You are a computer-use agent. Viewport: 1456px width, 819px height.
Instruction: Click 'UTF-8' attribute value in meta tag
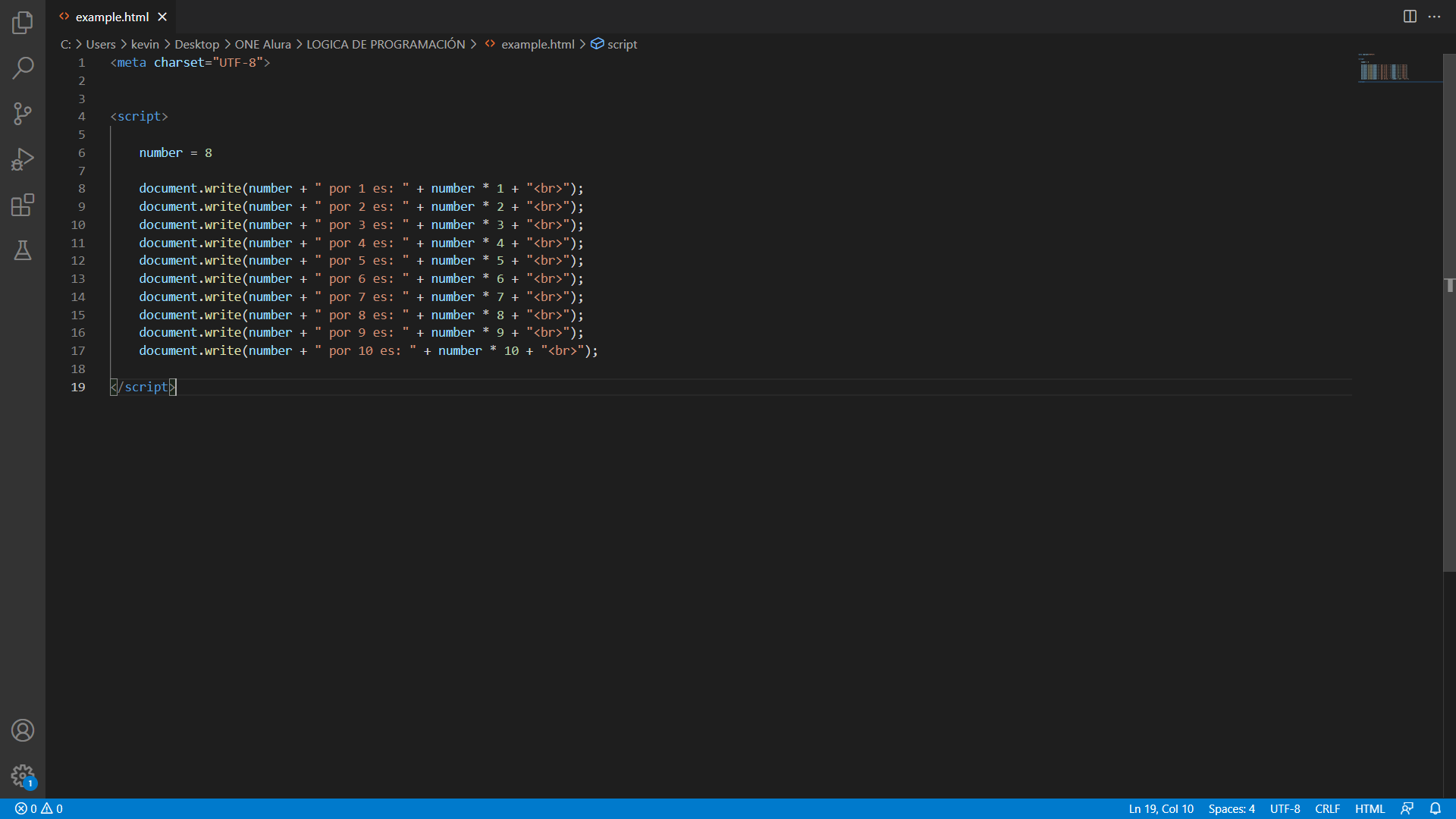237,62
